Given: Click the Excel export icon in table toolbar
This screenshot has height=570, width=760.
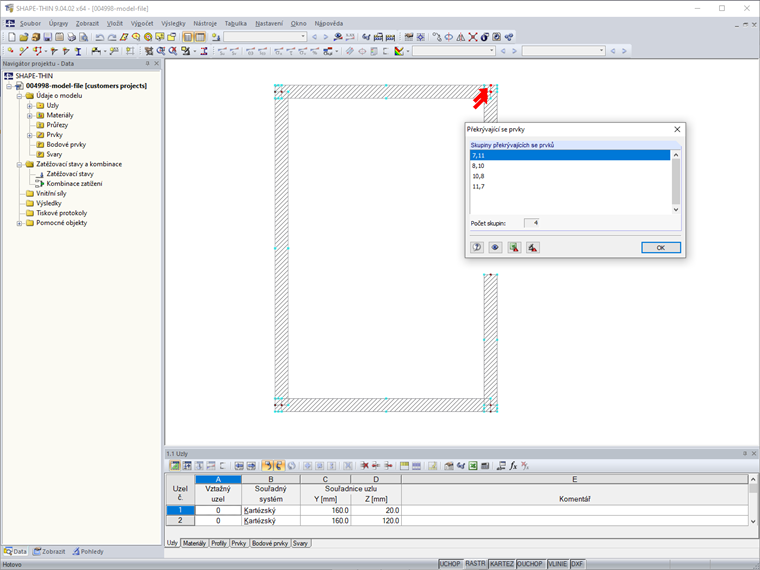Looking at the screenshot, I should (473, 466).
